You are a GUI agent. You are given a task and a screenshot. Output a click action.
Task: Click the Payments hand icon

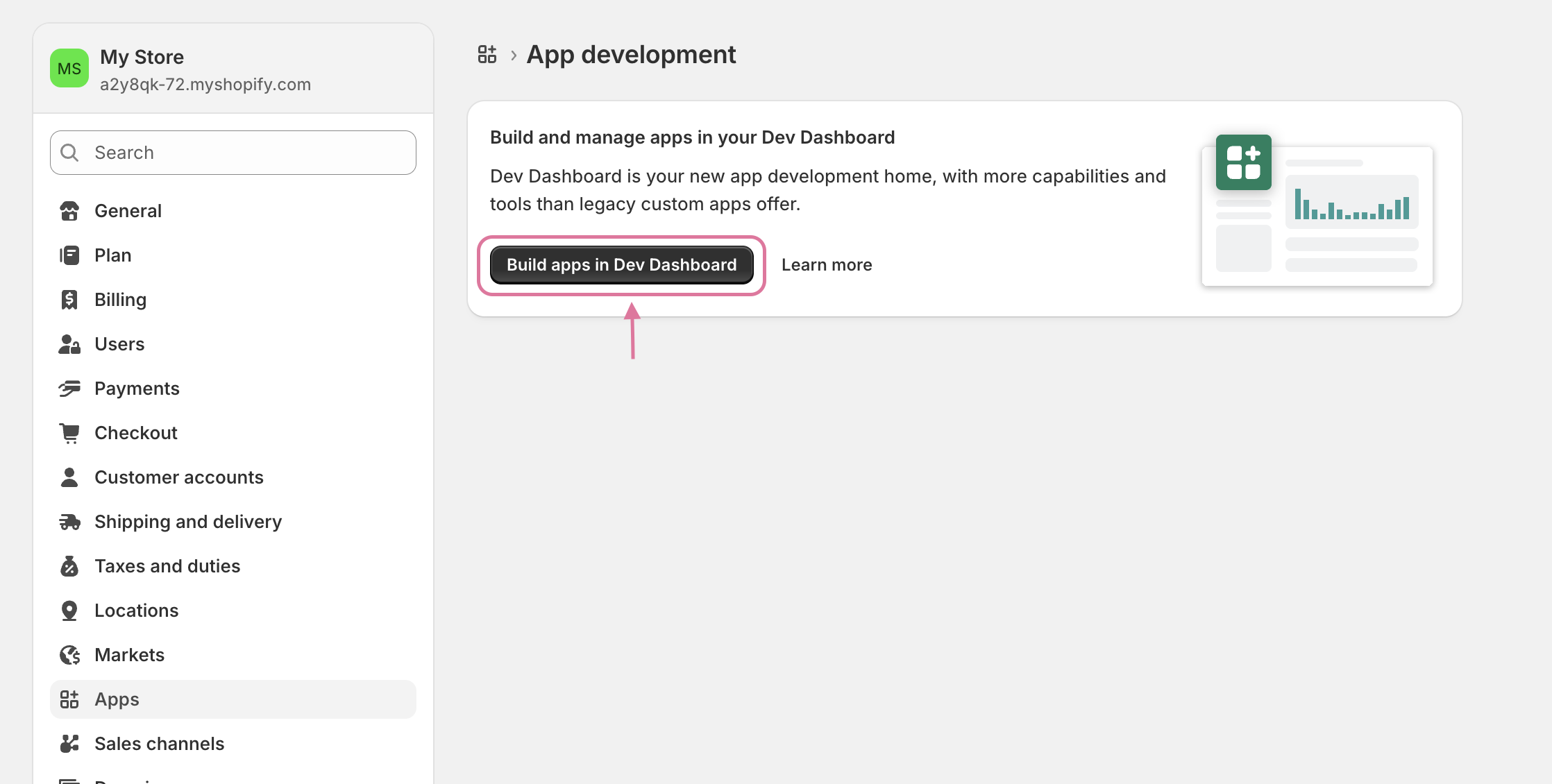(x=69, y=389)
